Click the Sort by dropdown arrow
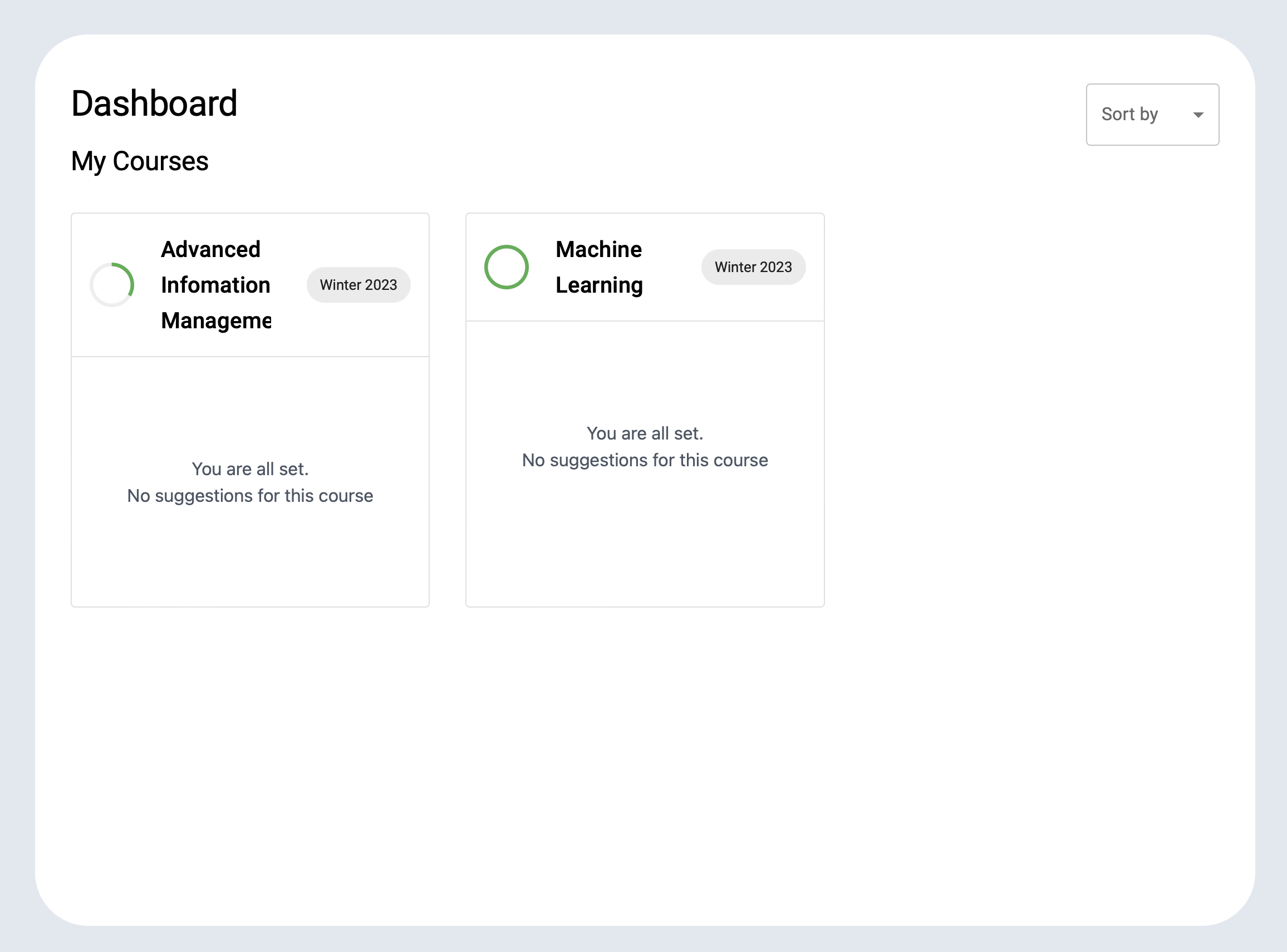 click(1197, 115)
